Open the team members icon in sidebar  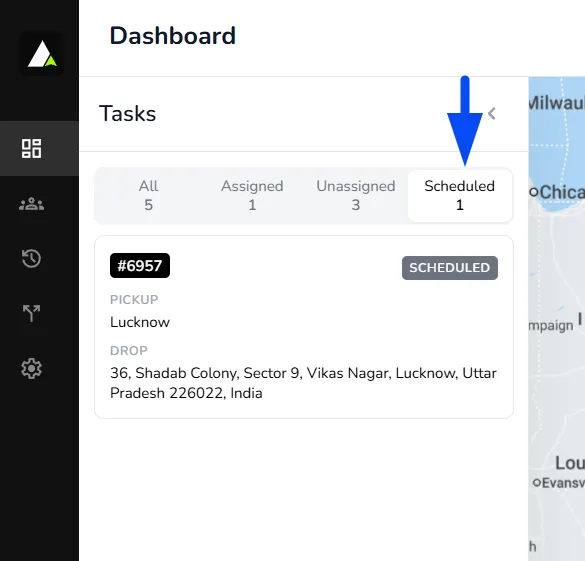31,204
